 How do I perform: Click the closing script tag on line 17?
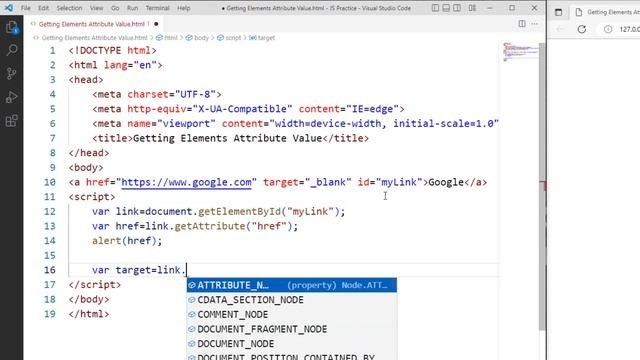[x=95, y=284]
